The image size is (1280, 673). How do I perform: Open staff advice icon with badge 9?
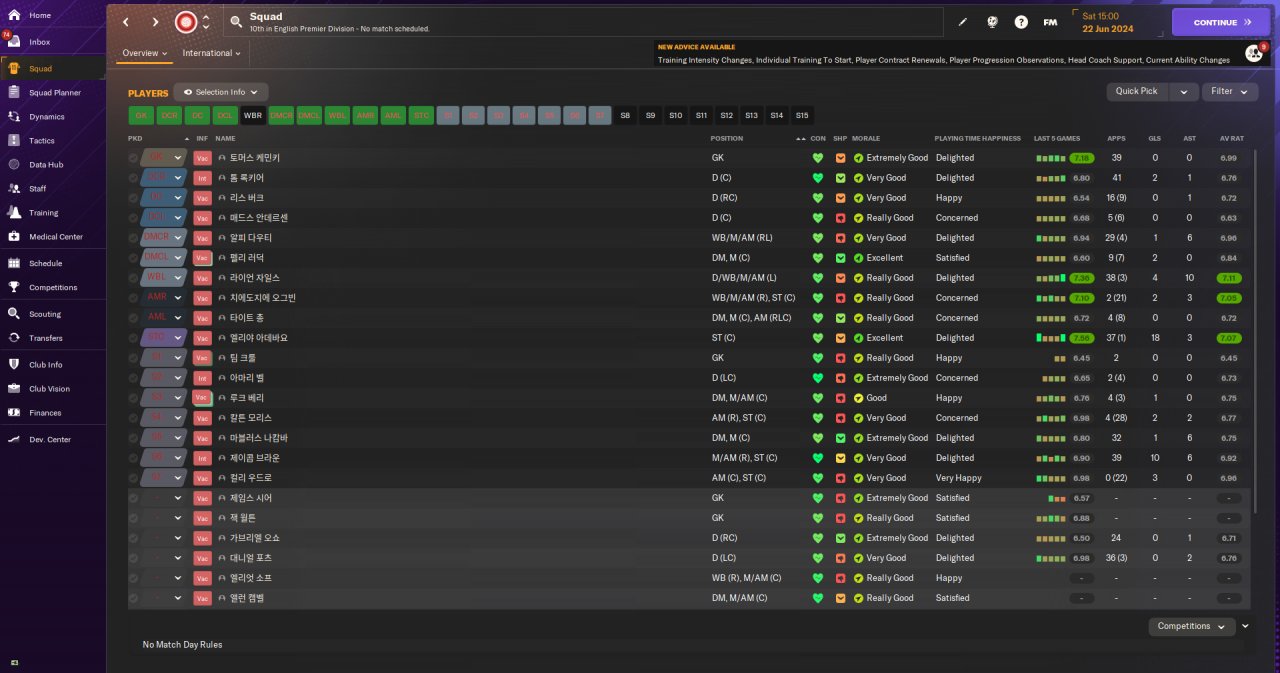click(x=1253, y=53)
